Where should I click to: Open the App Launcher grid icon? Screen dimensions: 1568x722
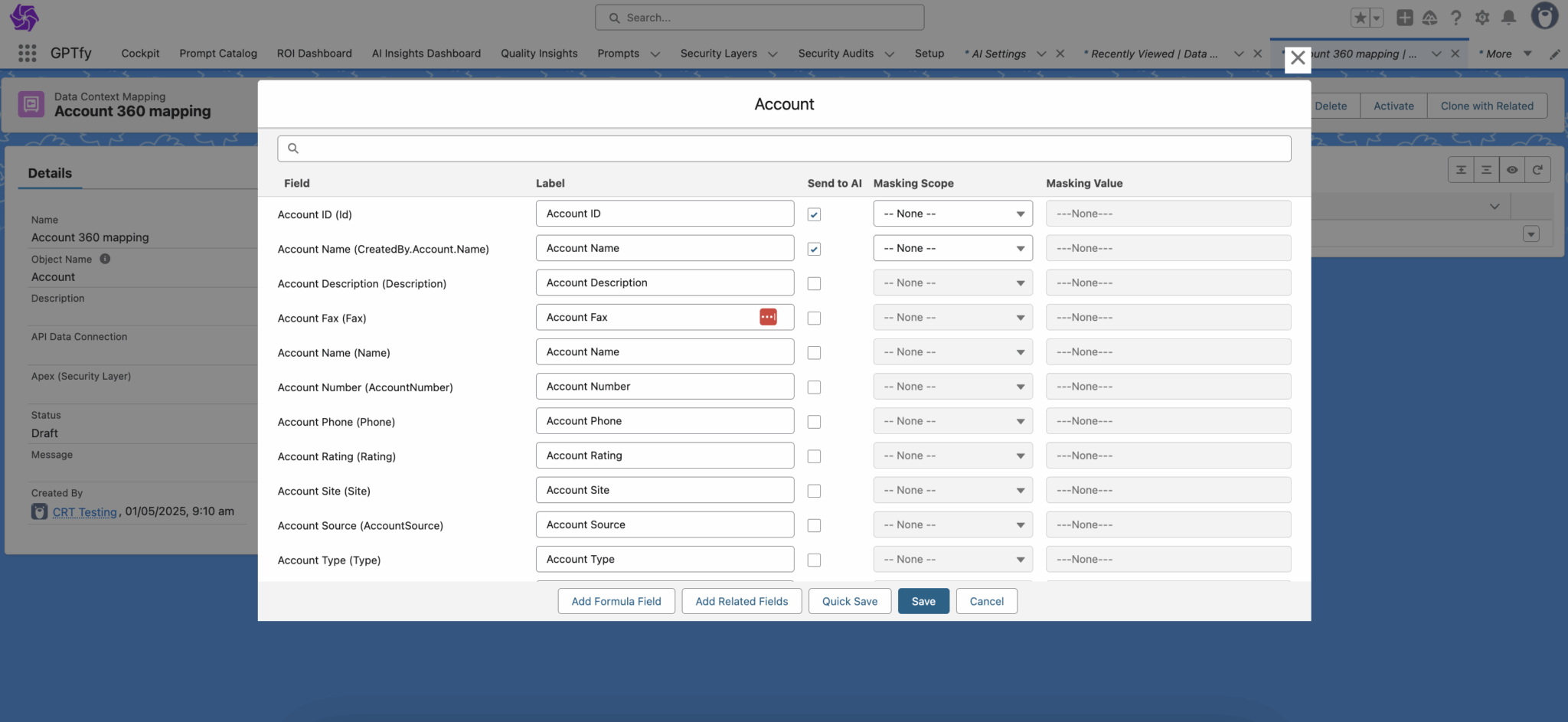click(27, 53)
